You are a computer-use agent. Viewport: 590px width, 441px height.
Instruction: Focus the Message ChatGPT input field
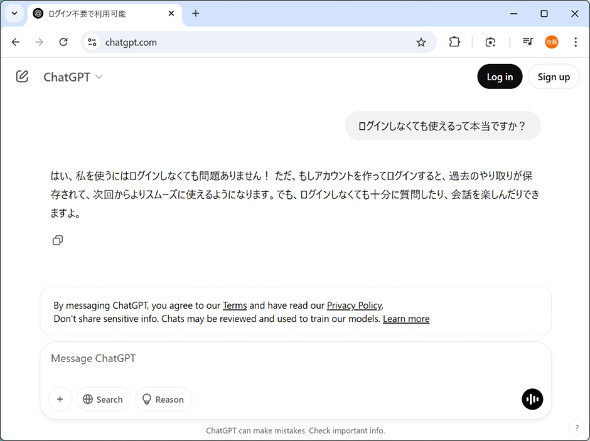pyautogui.click(x=295, y=359)
